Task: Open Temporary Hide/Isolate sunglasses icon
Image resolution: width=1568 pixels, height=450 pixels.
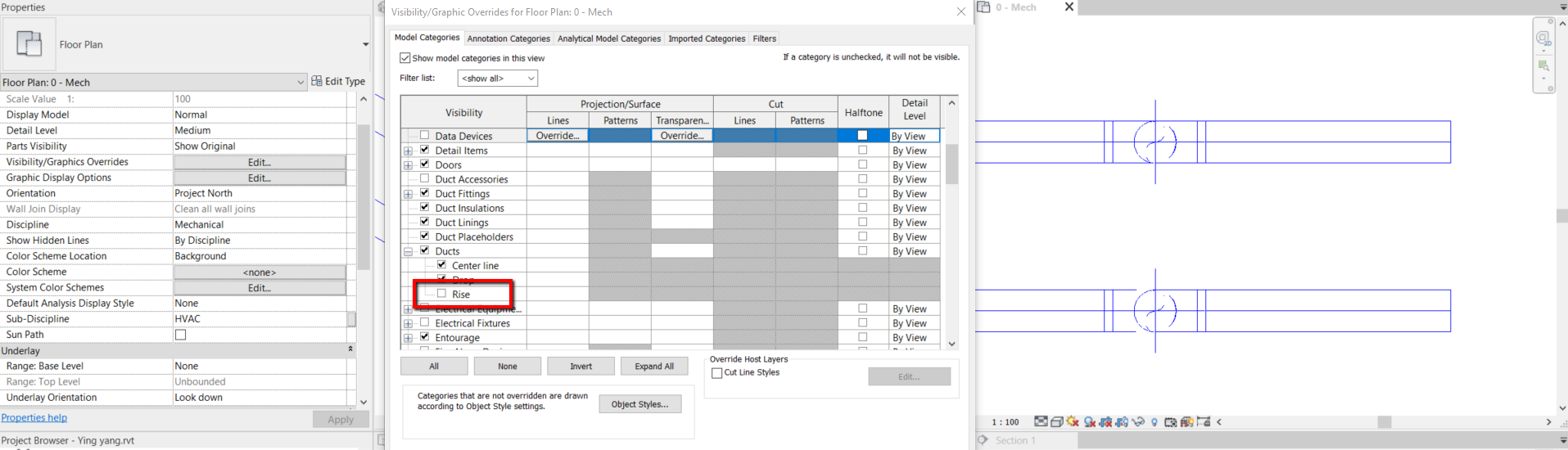Action: click(x=1138, y=421)
